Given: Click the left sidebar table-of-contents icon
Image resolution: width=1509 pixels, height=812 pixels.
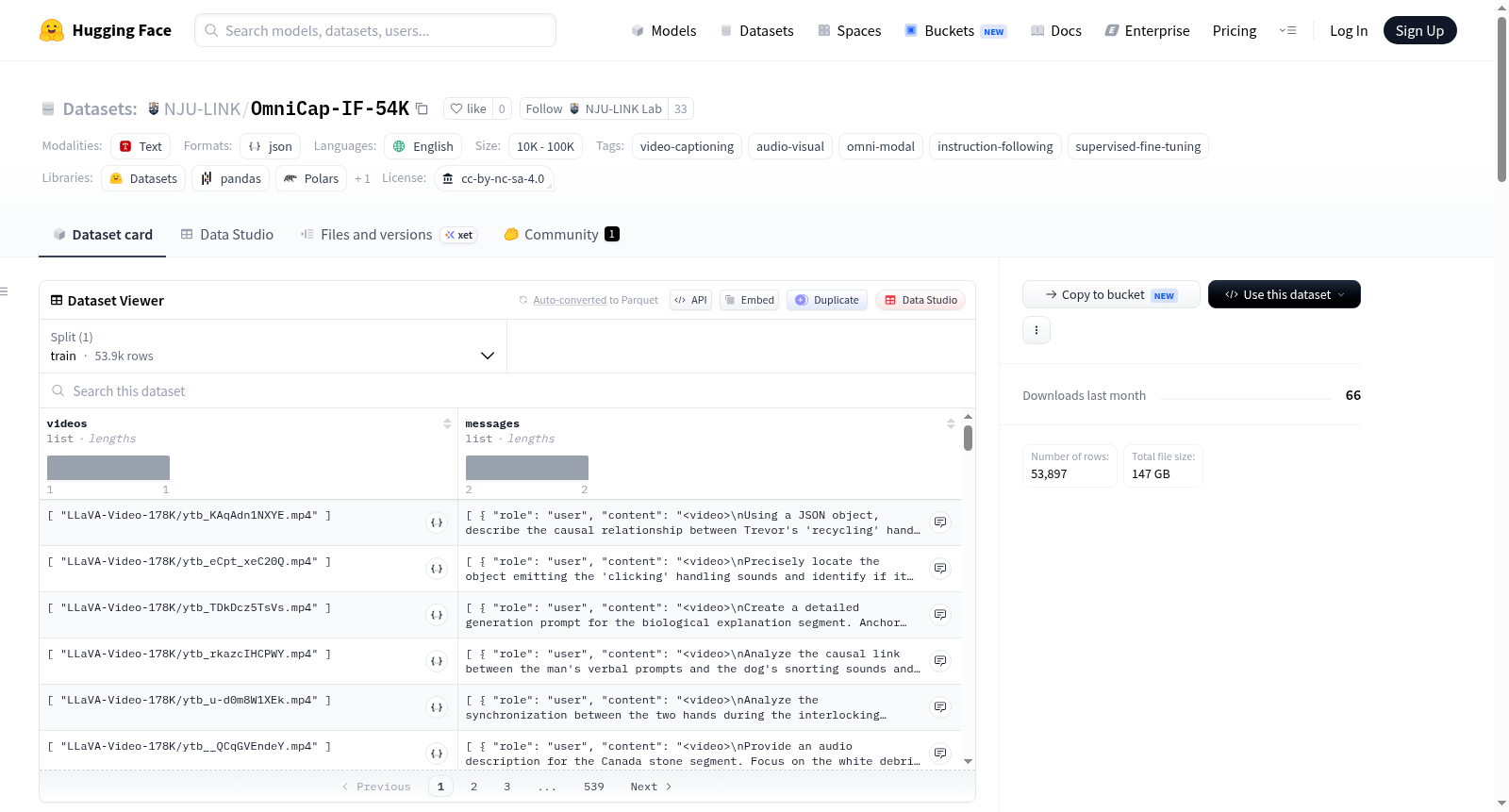Looking at the screenshot, I should point(5,291).
